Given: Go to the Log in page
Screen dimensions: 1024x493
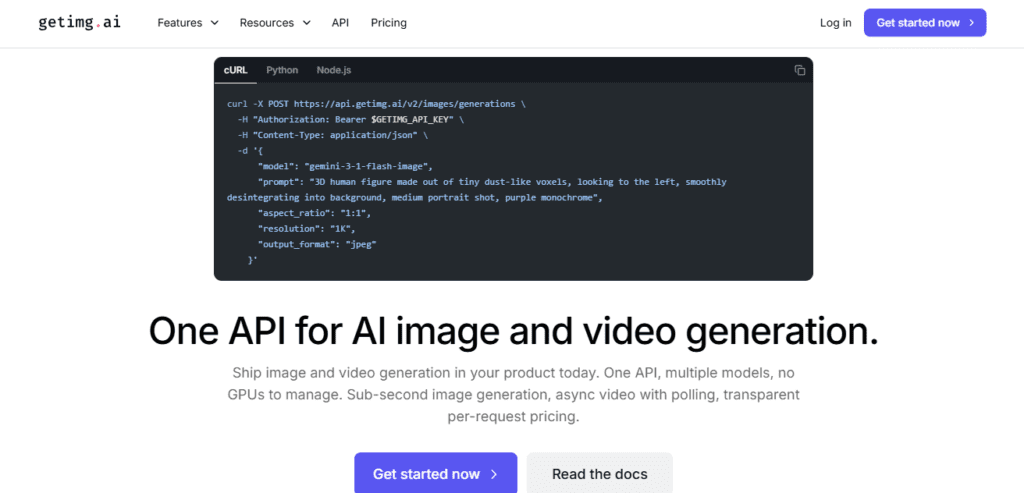Looking at the screenshot, I should pyautogui.click(x=835, y=23).
